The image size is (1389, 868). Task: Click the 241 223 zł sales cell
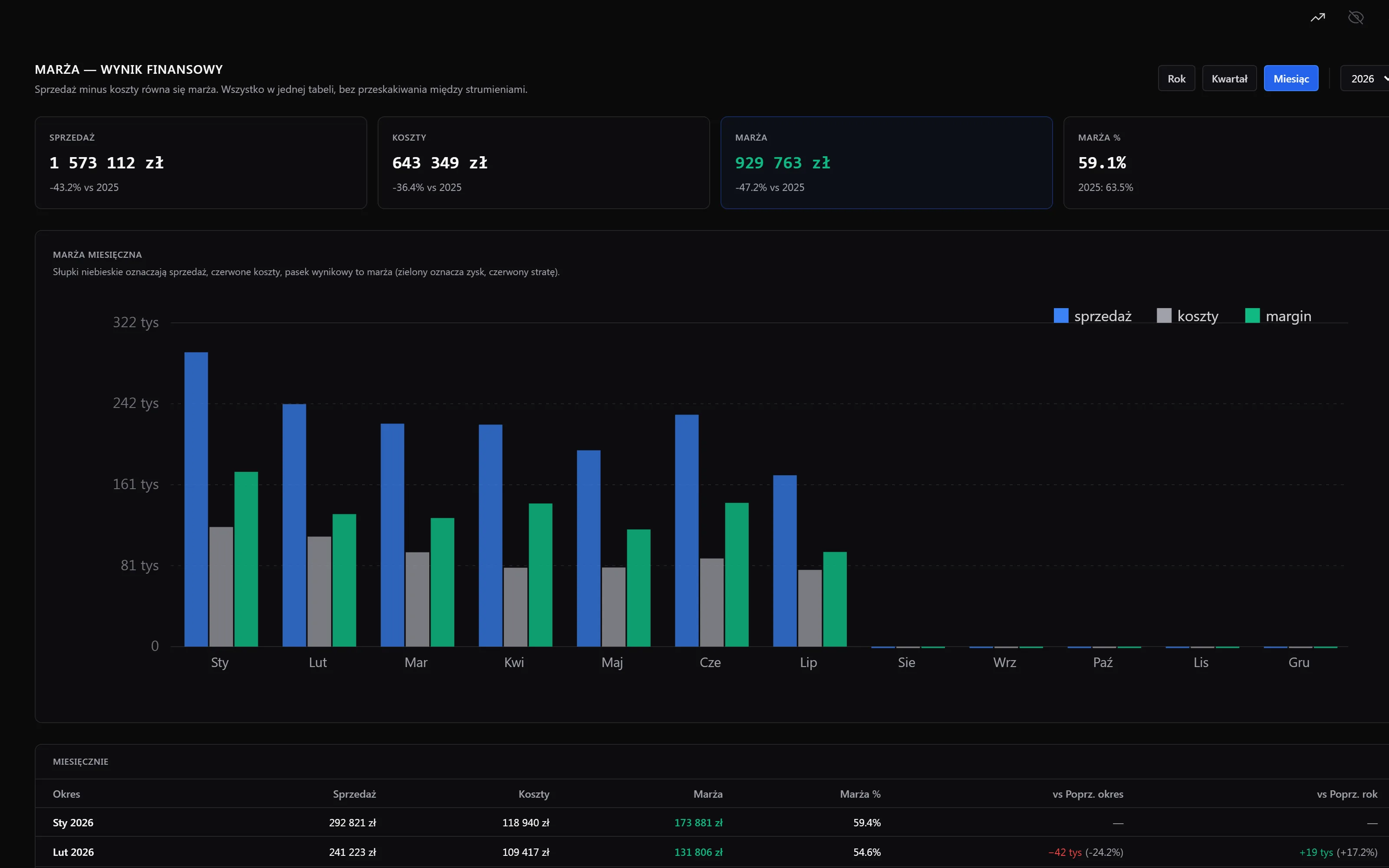(x=352, y=852)
